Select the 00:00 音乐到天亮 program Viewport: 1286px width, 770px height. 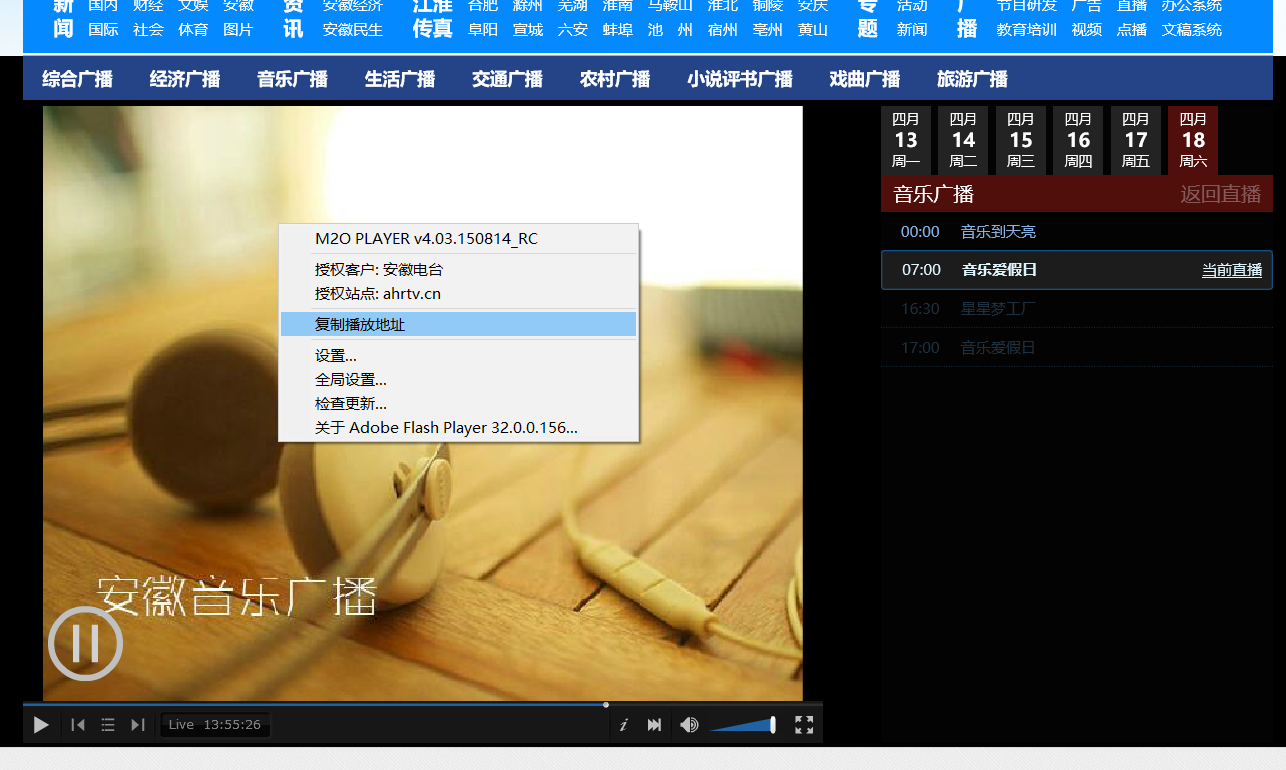[x=1077, y=232]
